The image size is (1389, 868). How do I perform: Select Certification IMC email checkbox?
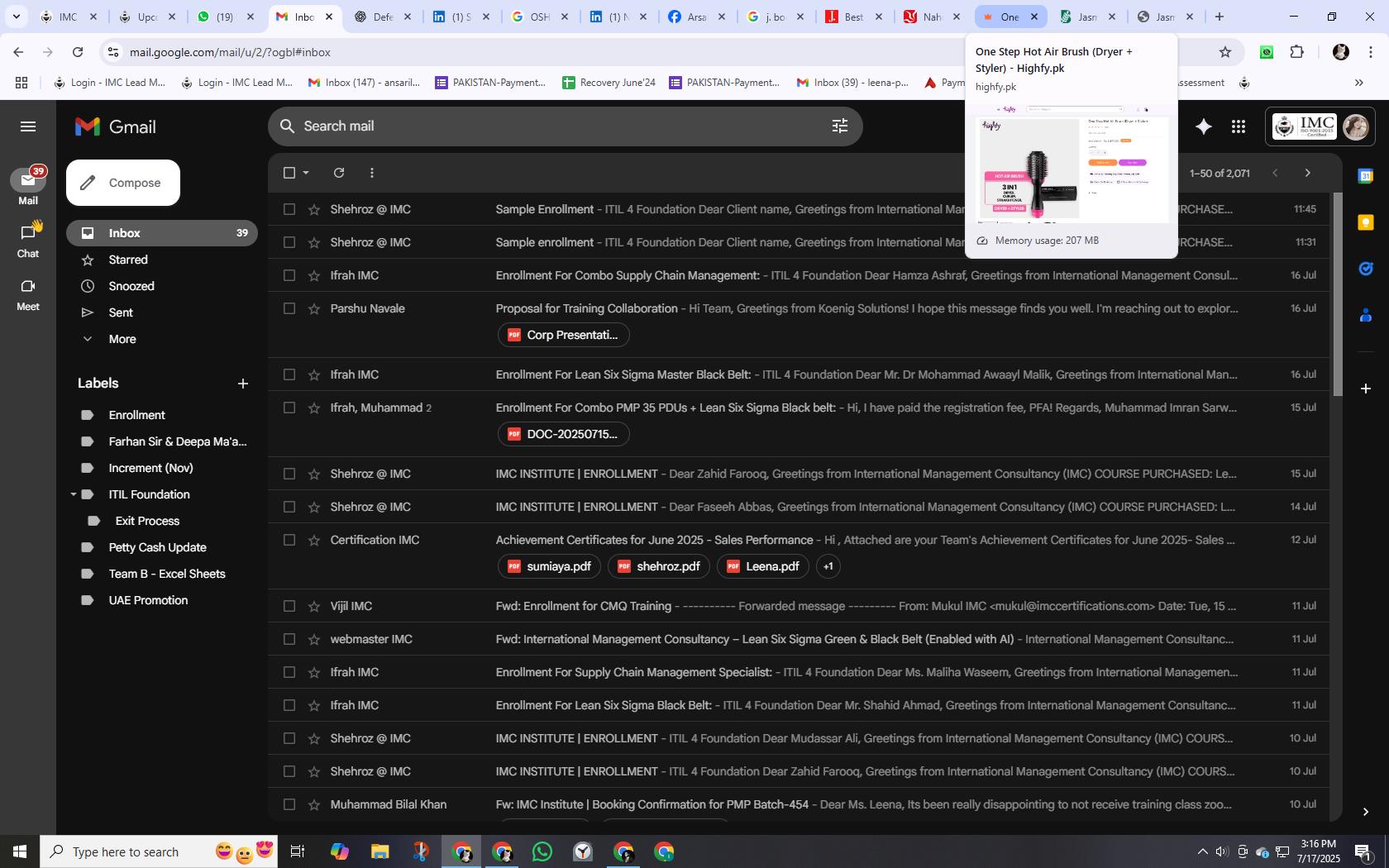coord(289,540)
